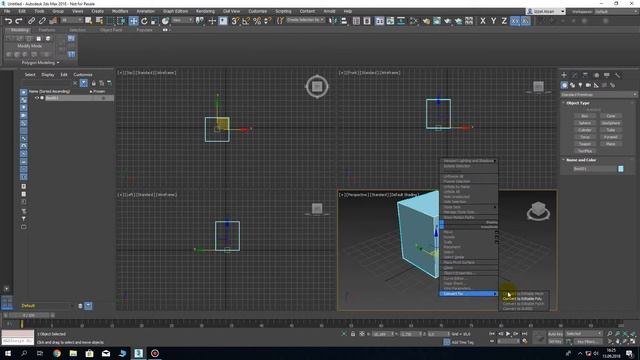Select the Shapes category in Create panel
640x360 pixels.
tap(572, 85)
